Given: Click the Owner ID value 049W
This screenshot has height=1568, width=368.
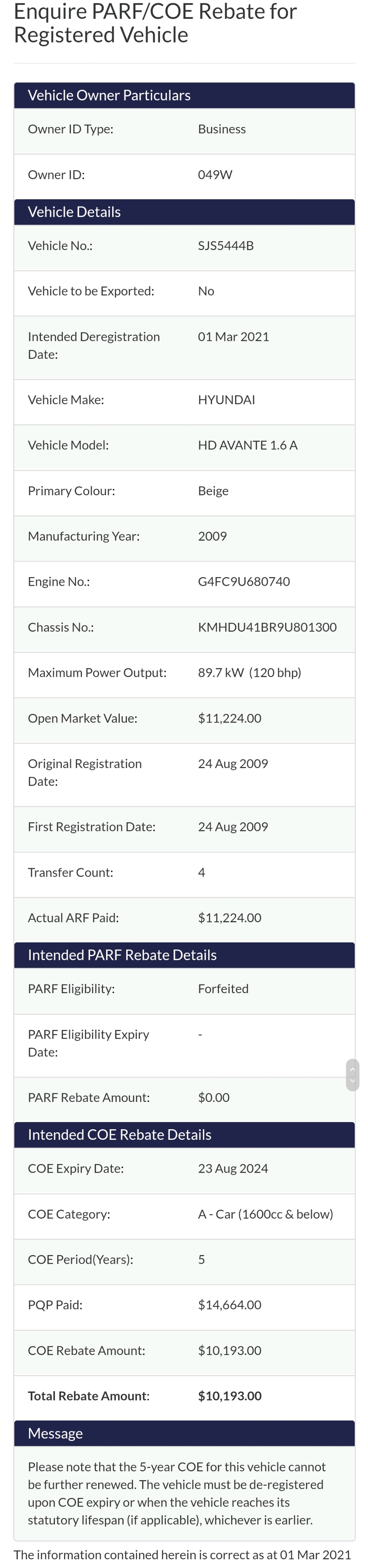Looking at the screenshot, I should point(215,175).
